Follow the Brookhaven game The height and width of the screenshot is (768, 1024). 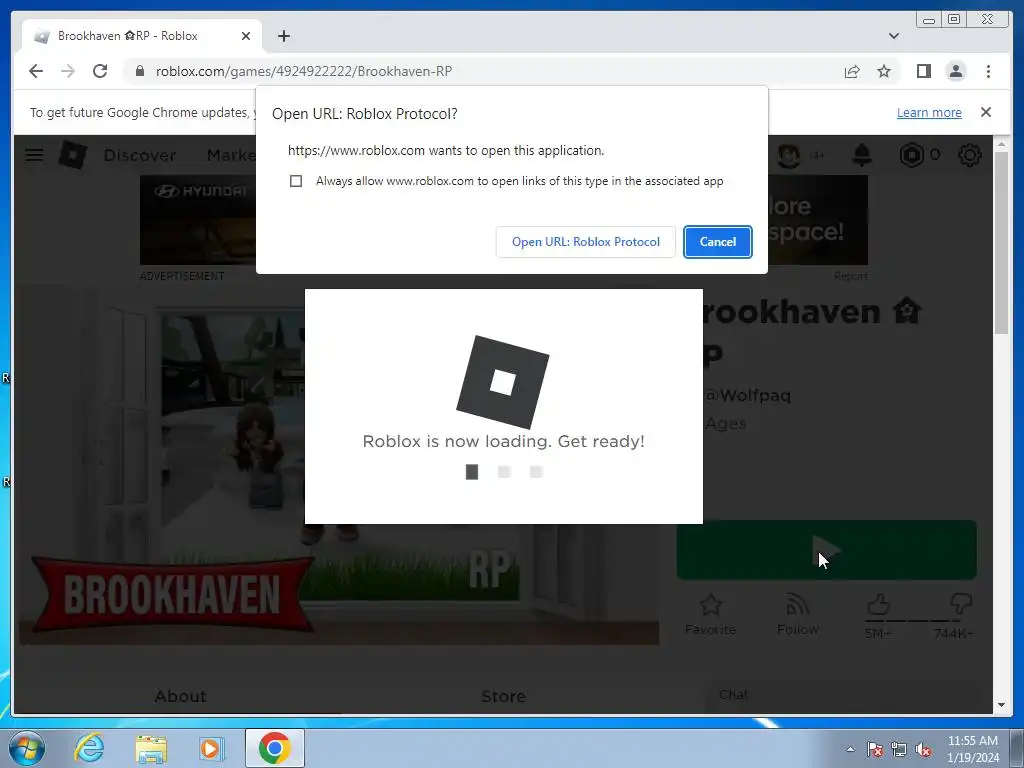click(797, 614)
